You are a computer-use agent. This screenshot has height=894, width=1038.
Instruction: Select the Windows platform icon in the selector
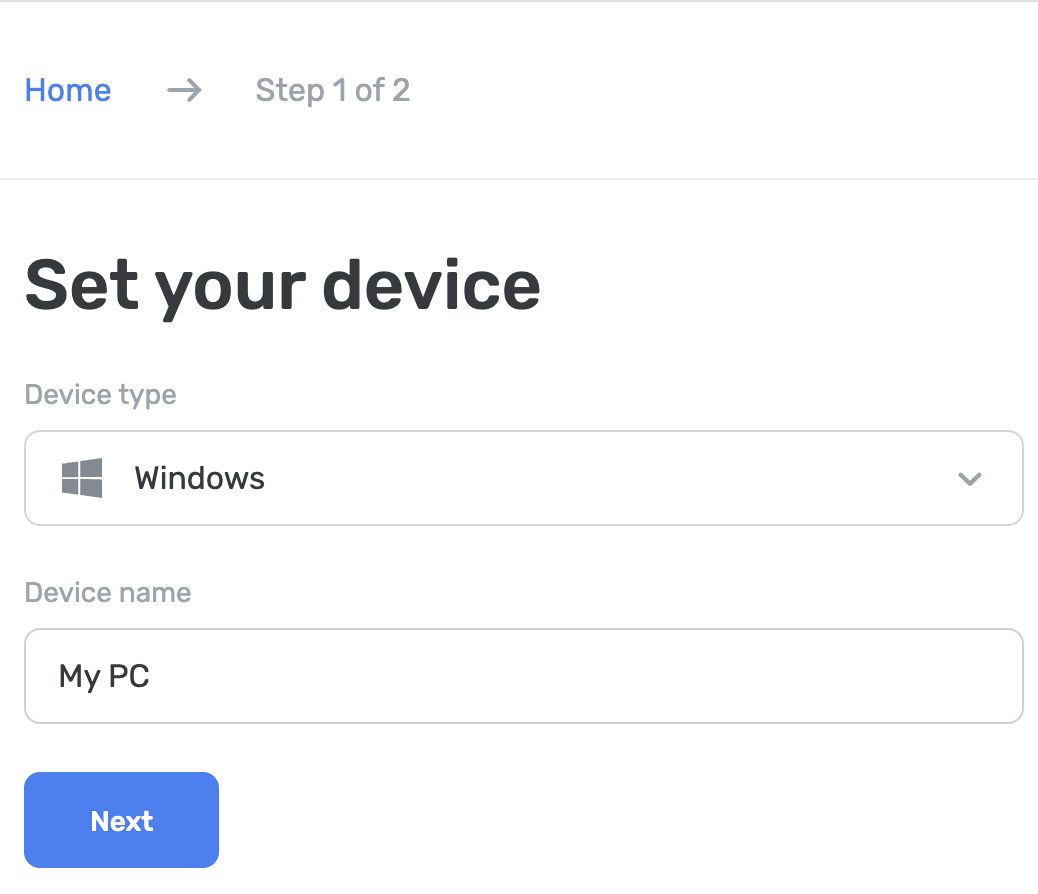point(84,478)
